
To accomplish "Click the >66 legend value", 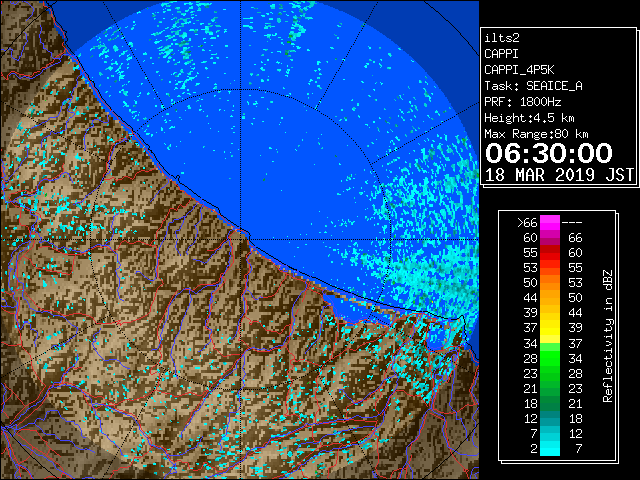I will [x=527, y=223].
